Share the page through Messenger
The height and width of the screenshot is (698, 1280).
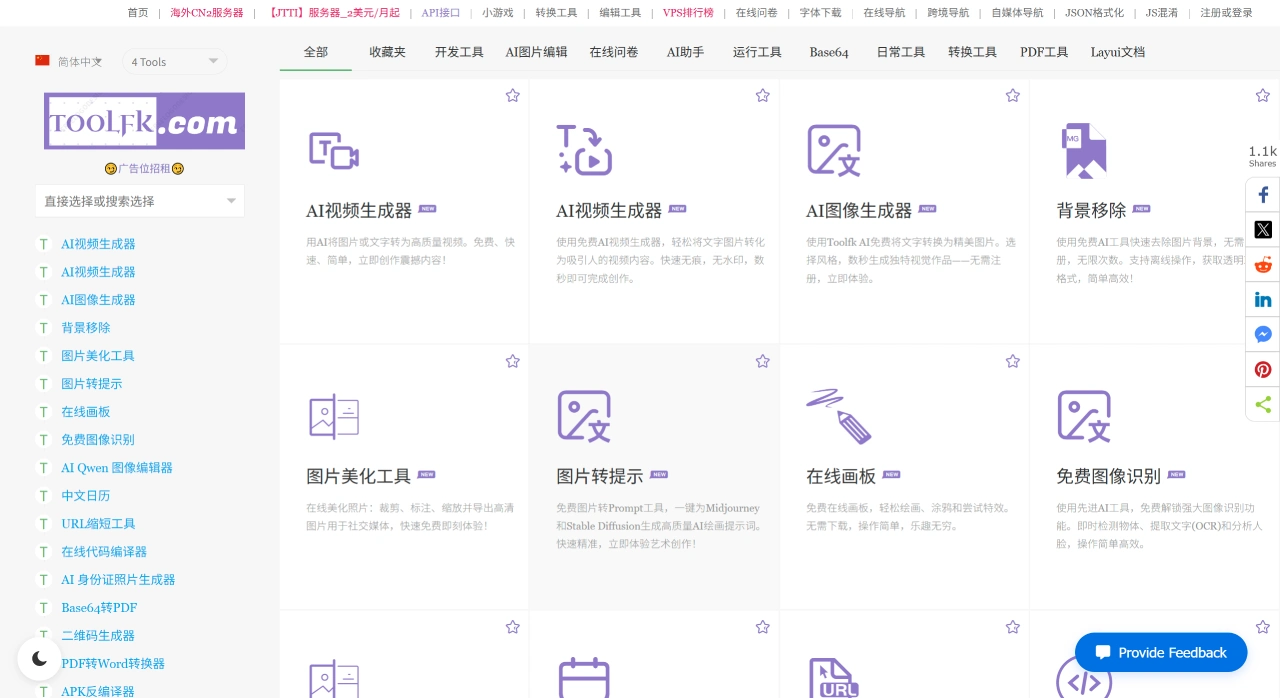point(1263,334)
